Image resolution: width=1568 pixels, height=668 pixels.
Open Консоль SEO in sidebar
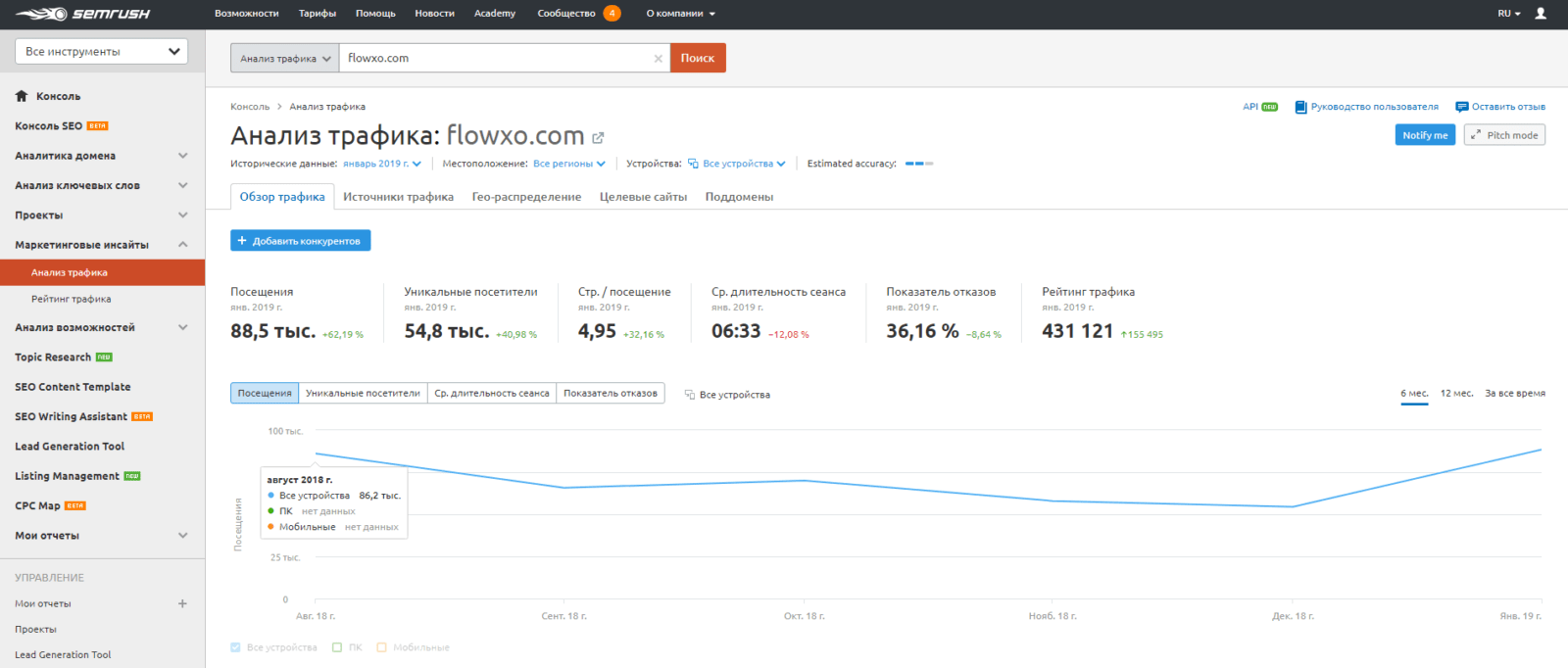coord(48,126)
